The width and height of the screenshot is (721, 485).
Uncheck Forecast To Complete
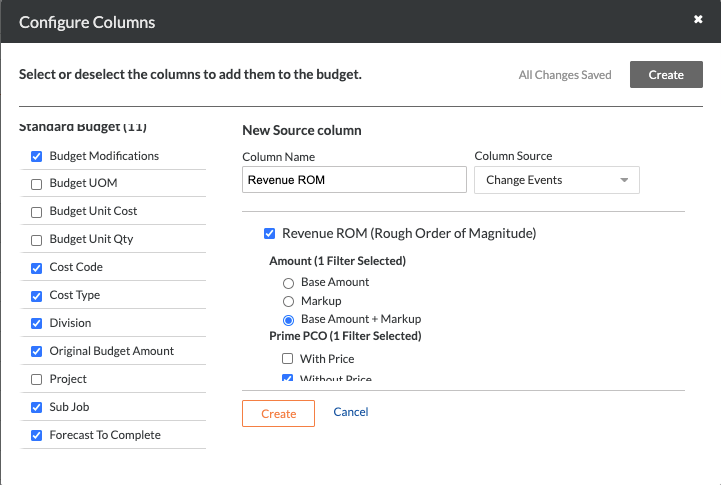pyautogui.click(x=37, y=436)
